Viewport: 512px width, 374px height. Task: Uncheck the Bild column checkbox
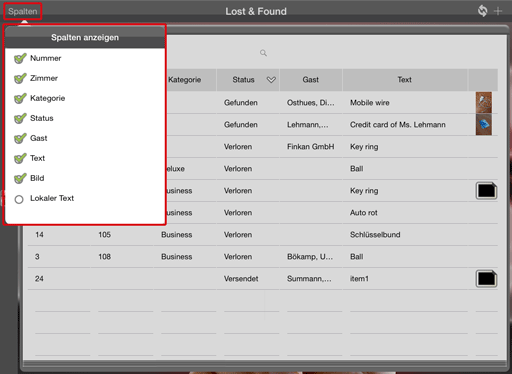pos(20,178)
